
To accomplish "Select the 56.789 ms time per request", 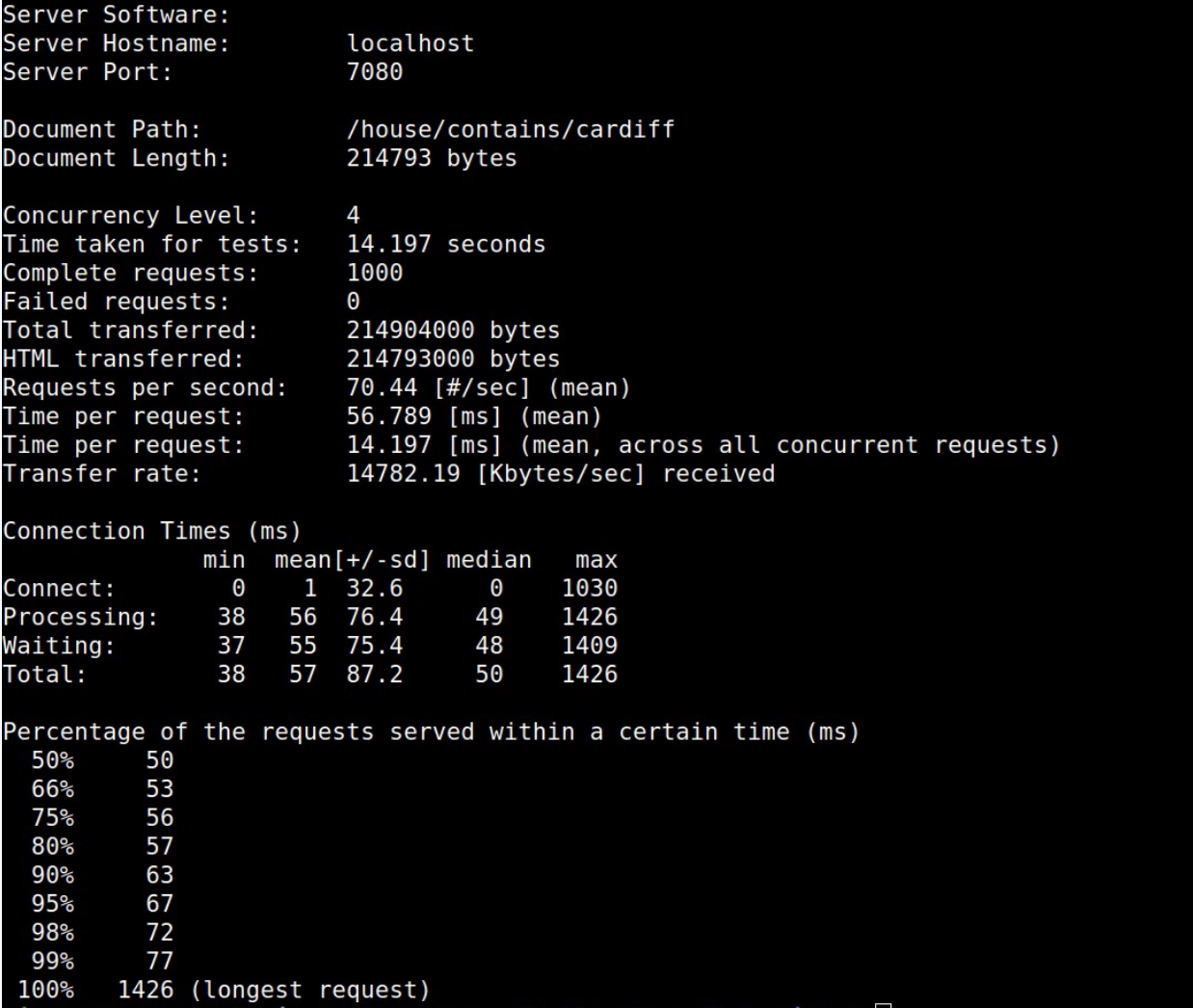I will click(x=389, y=416).
